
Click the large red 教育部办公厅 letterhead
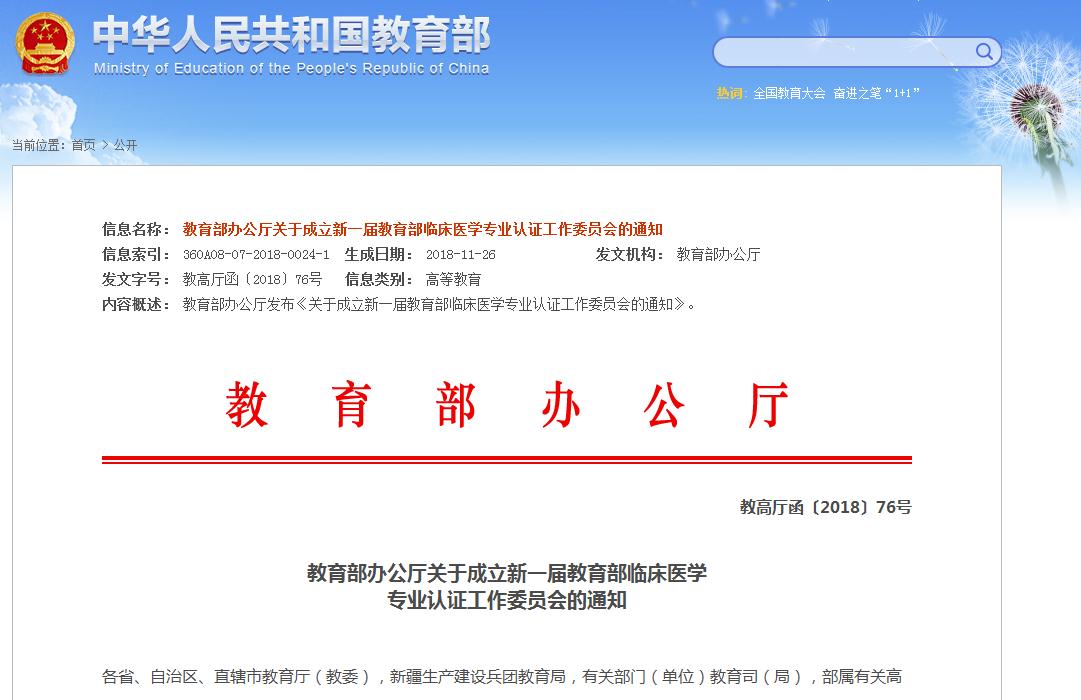(x=507, y=405)
